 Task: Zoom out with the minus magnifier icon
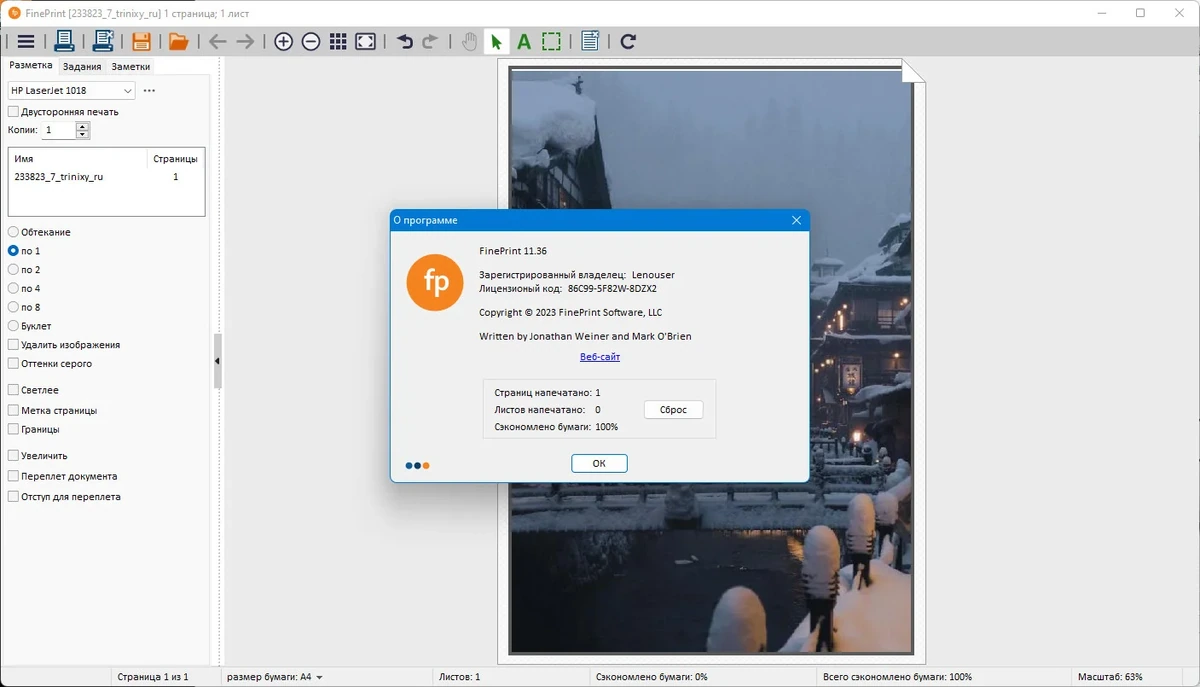click(x=311, y=41)
